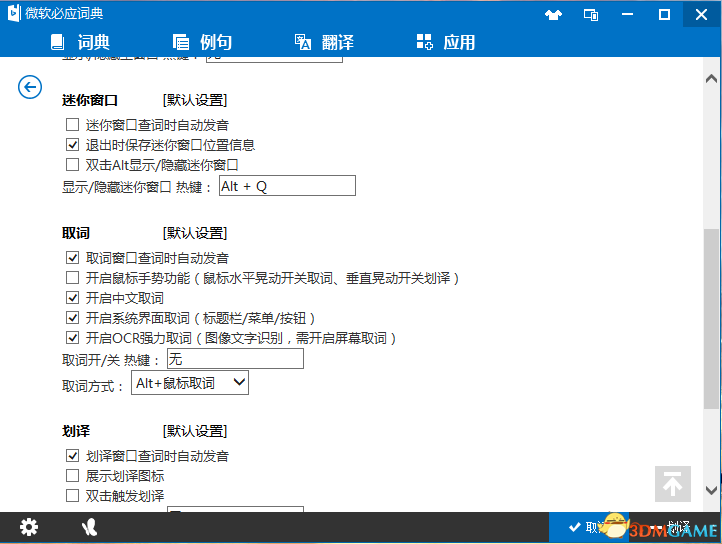Enable 双击Alt显示/隐藏迷你窗口 checkbox
The height and width of the screenshot is (544, 722).
coord(72,164)
